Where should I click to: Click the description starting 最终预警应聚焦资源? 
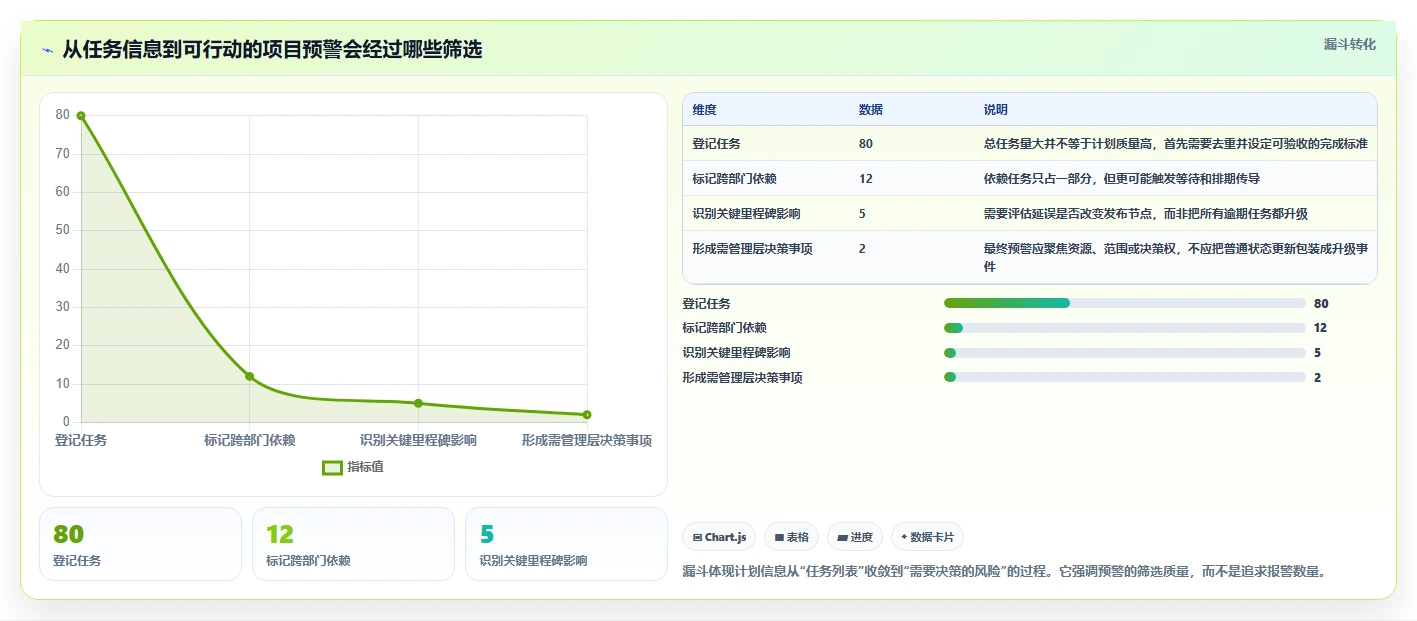point(1175,258)
